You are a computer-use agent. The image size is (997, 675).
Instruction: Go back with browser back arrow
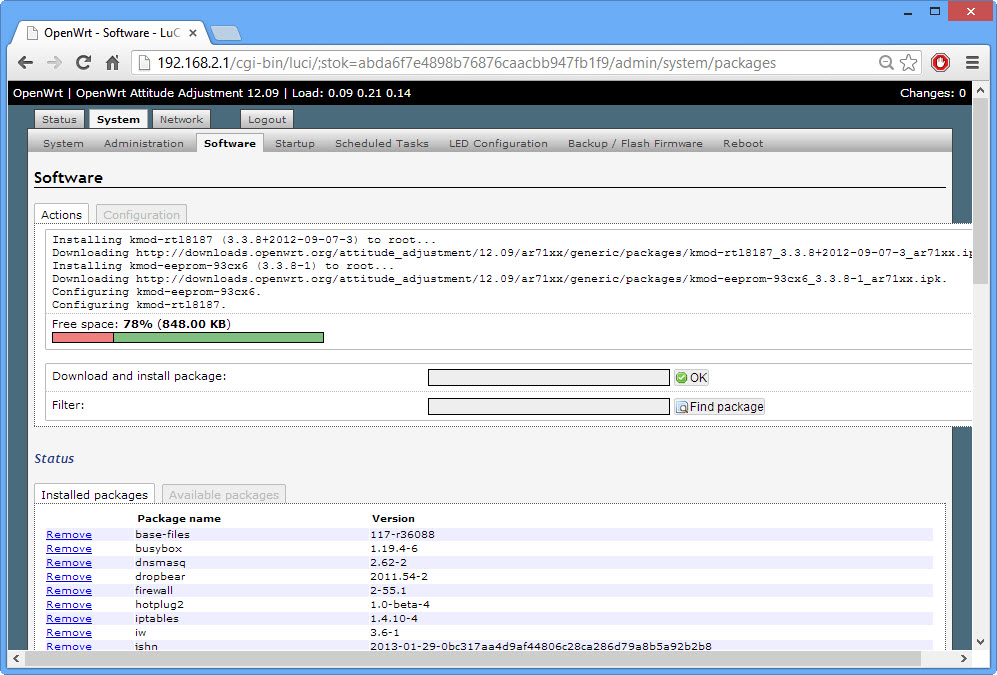tap(25, 62)
